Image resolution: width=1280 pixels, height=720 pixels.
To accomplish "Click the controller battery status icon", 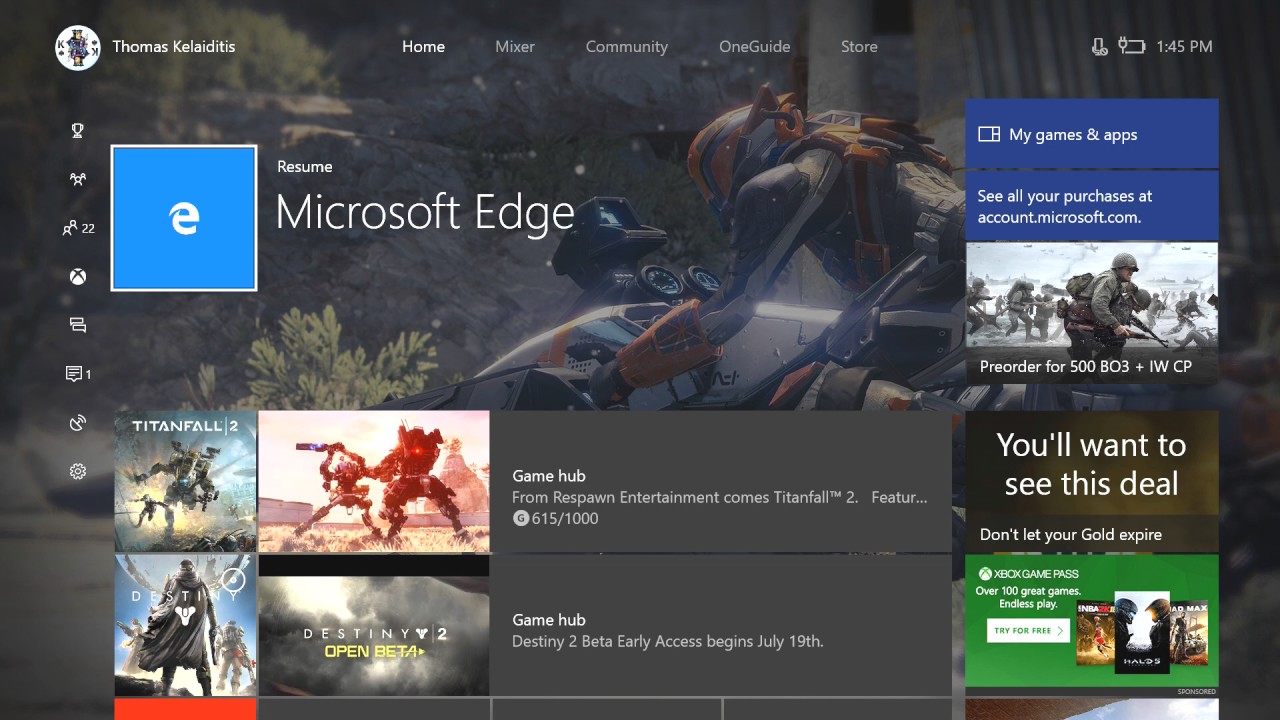I will point(1131,46).
